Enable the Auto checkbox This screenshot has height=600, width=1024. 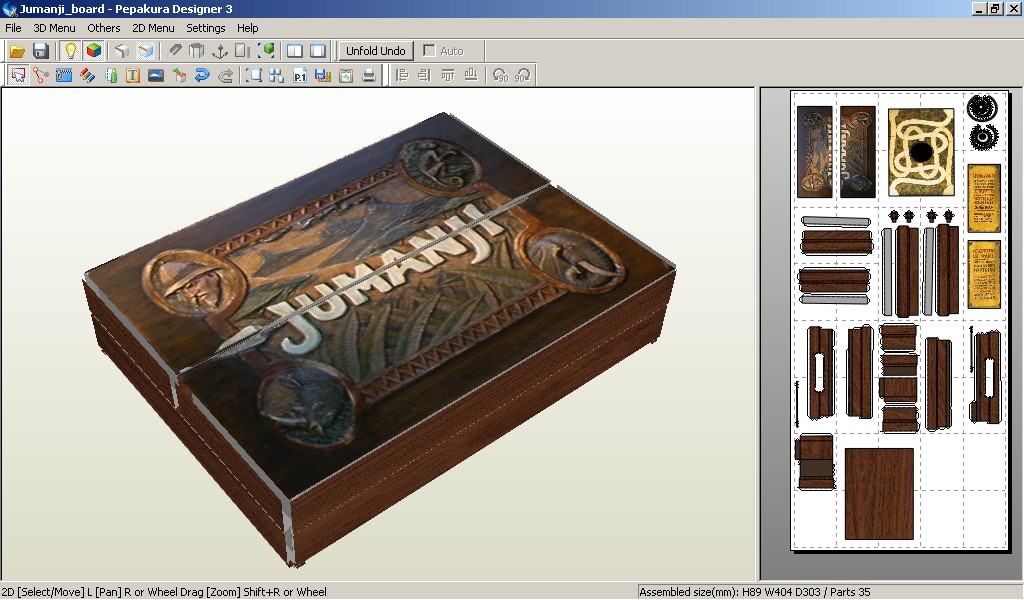429,51
